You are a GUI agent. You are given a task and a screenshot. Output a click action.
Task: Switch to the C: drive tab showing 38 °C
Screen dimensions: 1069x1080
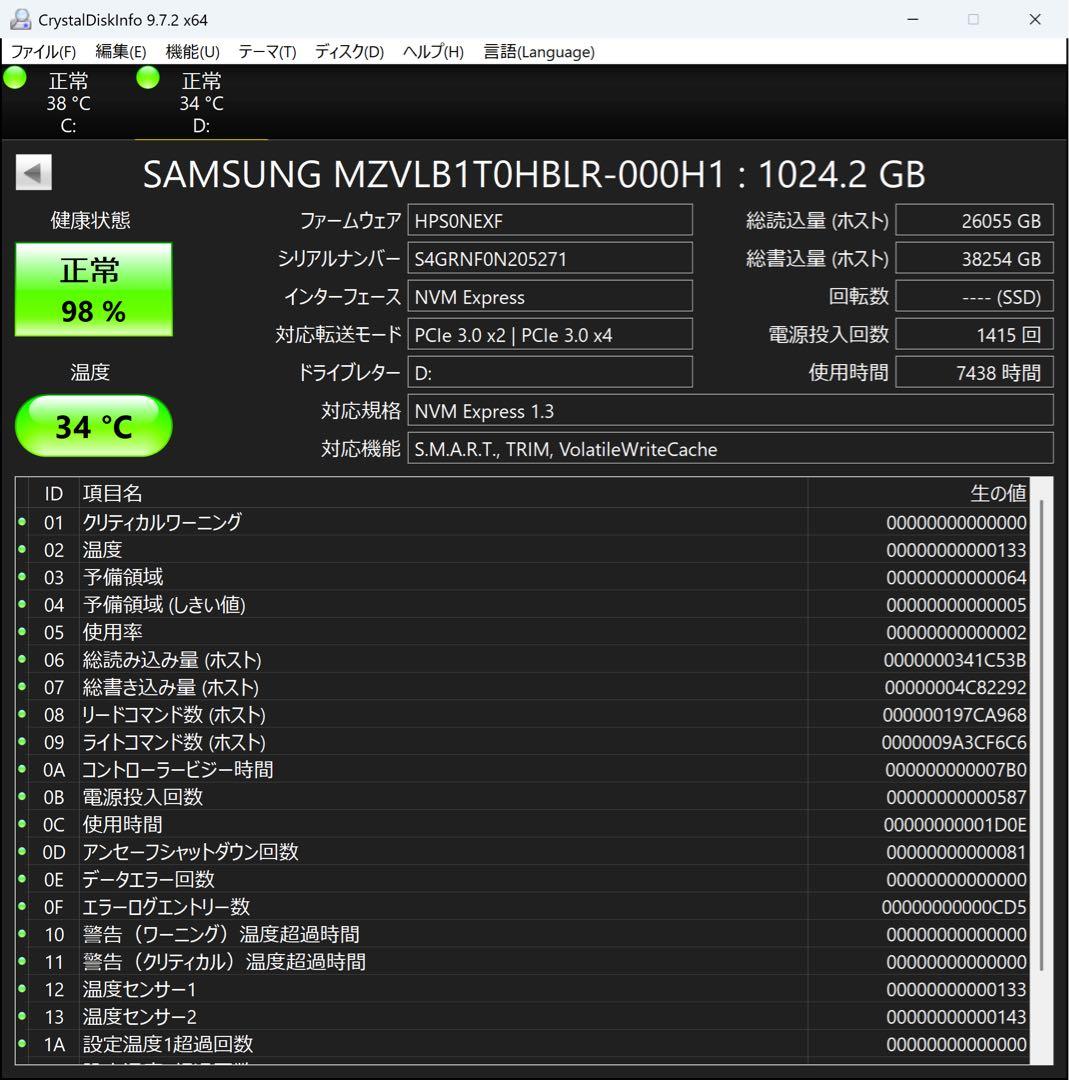(x=68, y=103)
